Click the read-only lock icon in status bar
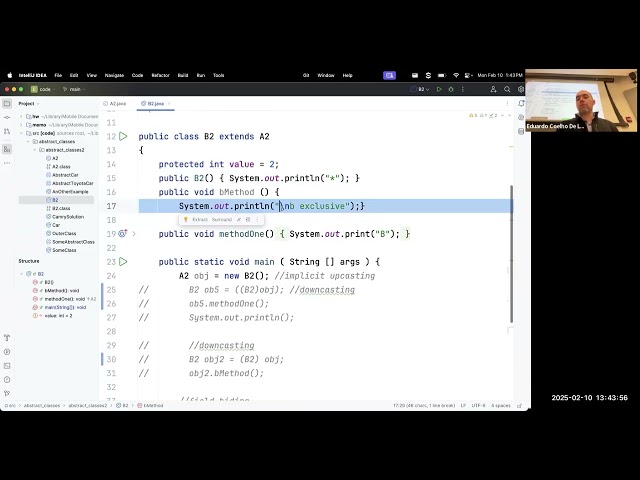The width and height of the screenshot is (640, 480). [x=520, y=406]
